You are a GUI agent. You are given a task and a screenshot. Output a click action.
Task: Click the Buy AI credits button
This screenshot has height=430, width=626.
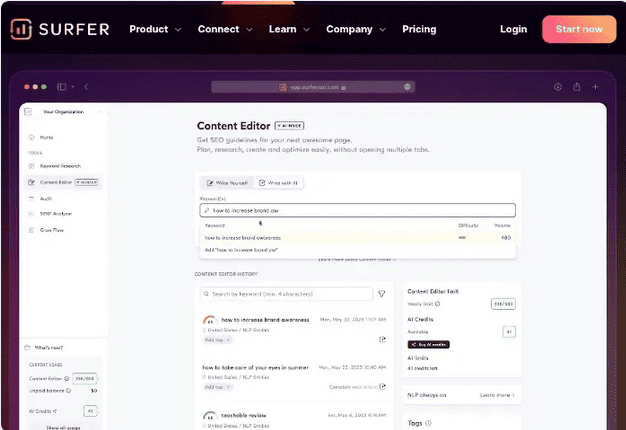pos(428,344)
